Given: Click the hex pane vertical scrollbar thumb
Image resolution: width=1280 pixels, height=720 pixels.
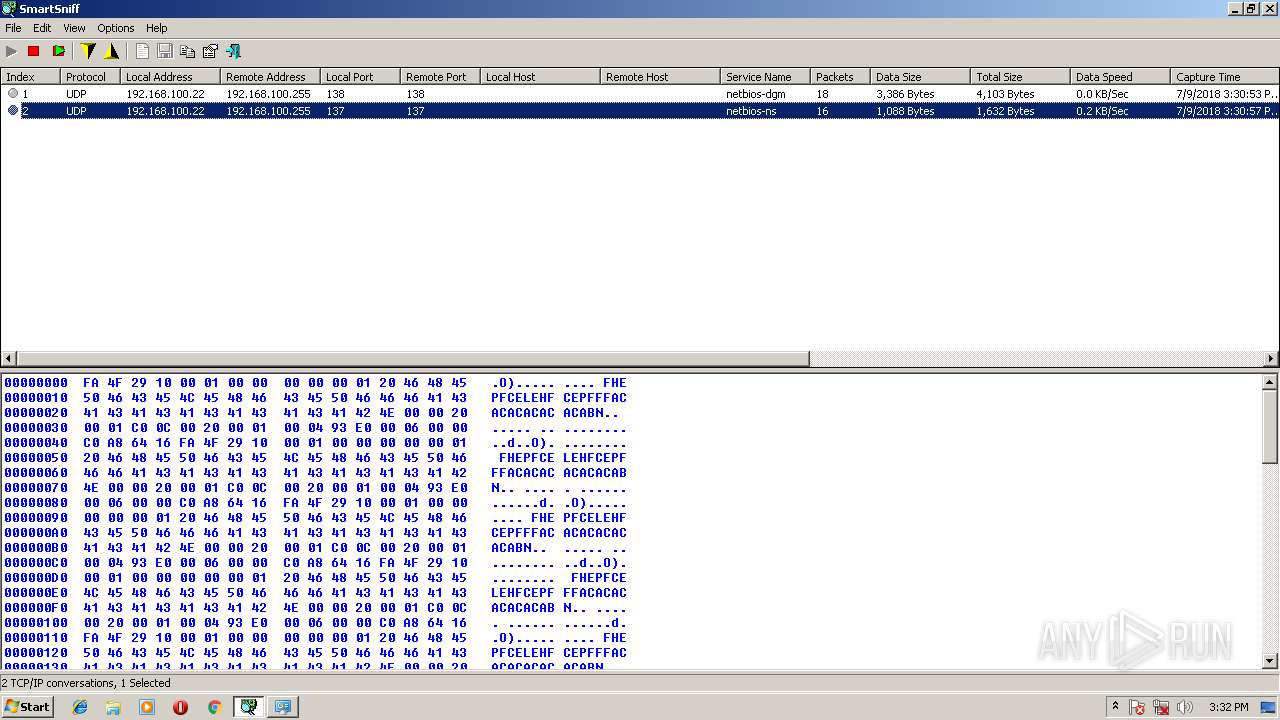Looking at the screenshot, I should [1271, 427].
